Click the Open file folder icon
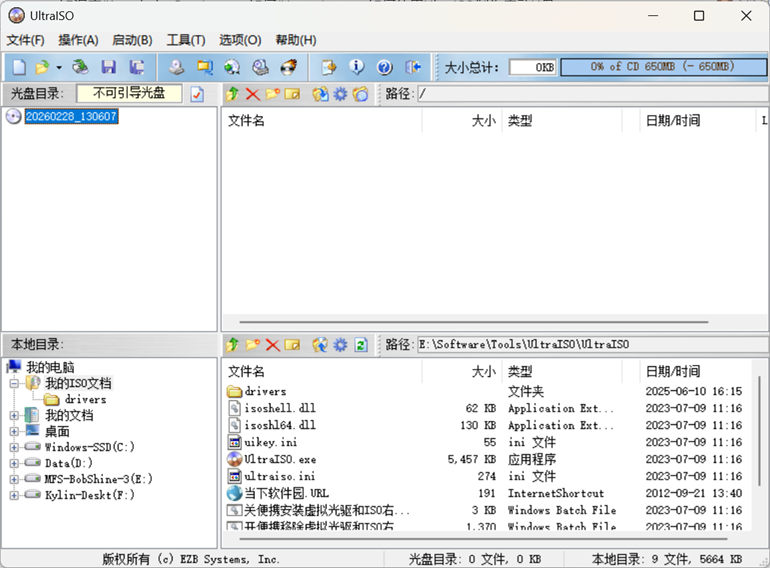The image size is (770, 568). tap(42, 67)
